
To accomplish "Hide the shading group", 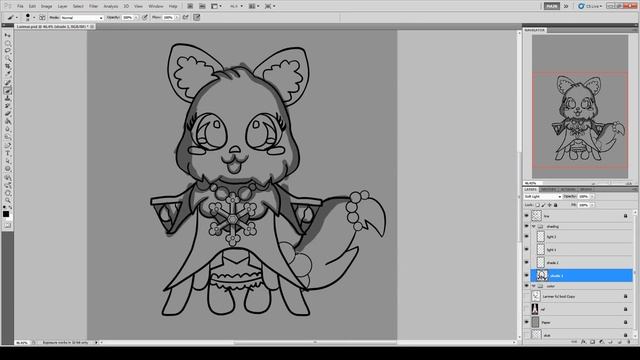I will 527,226.
